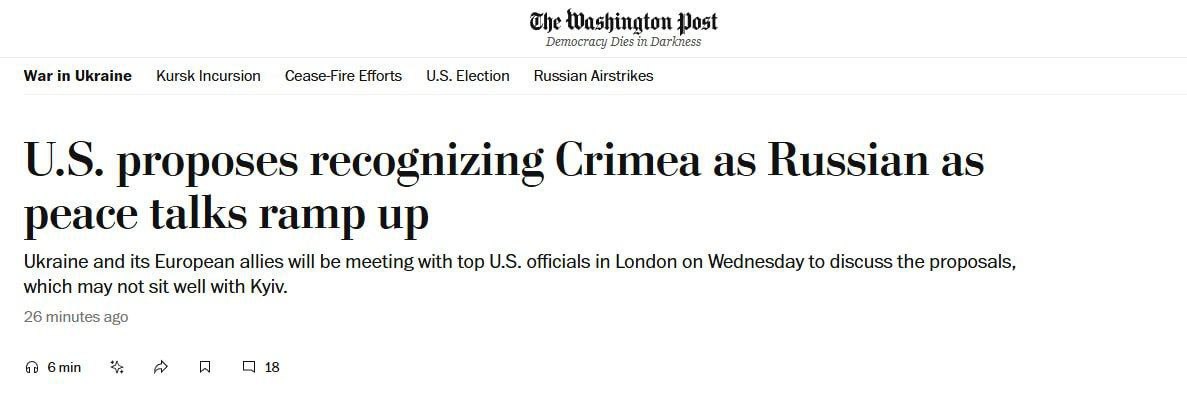Click the 6 min listen duration
Screen dimensions: 1187x405
(x=64, y=367)
